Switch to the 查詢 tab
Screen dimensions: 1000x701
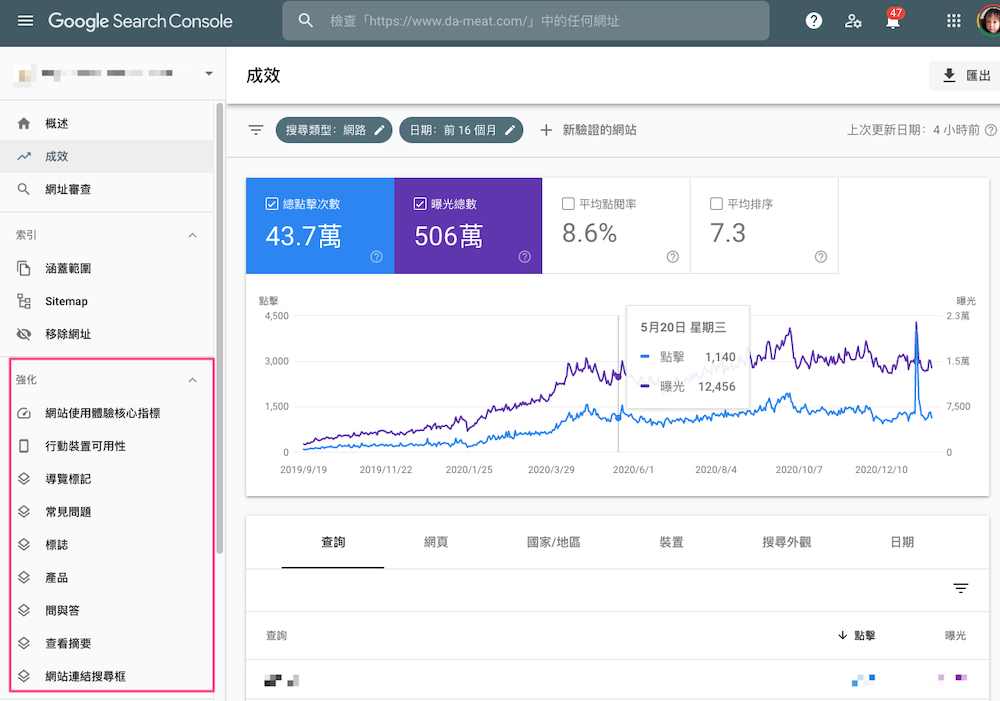click(333, 542)
